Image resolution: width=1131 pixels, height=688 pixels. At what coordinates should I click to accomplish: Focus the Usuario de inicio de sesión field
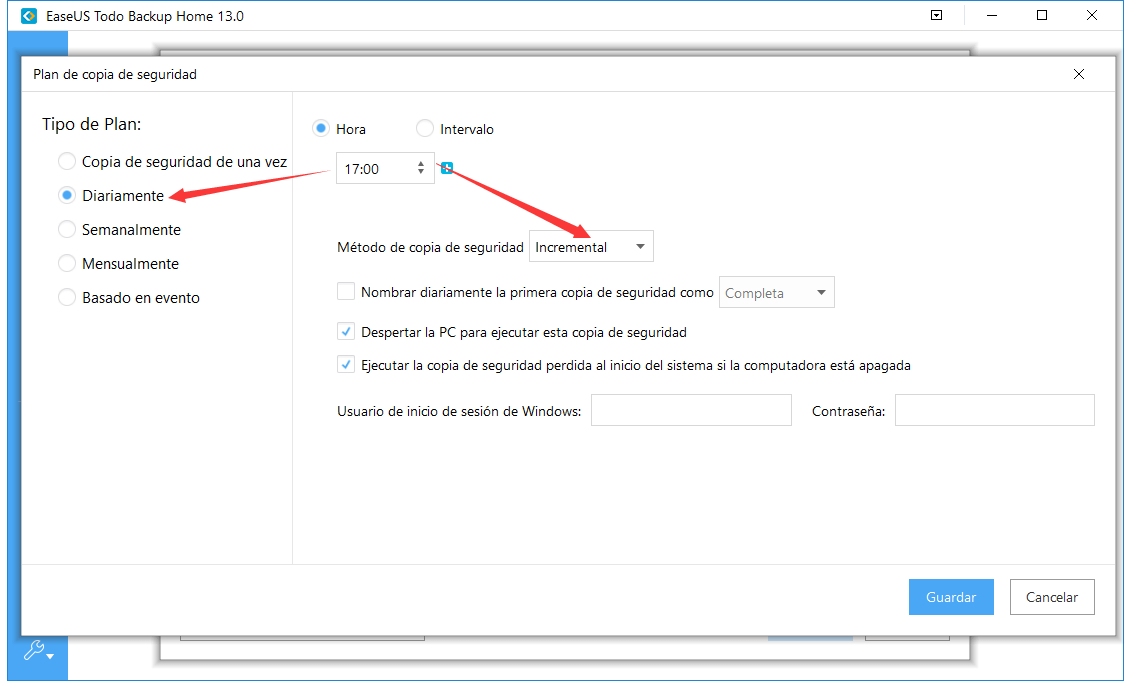coord(691,410)
